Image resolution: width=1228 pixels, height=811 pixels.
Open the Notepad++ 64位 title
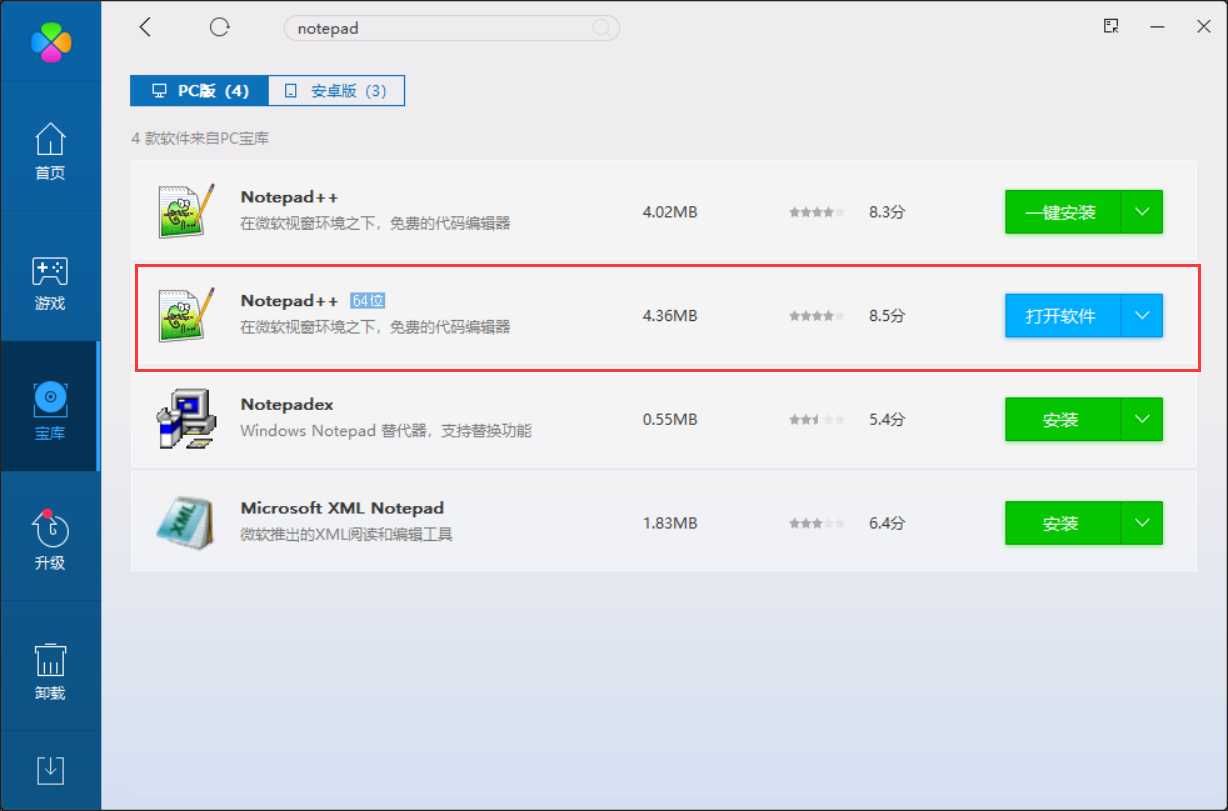click(289, 300)
